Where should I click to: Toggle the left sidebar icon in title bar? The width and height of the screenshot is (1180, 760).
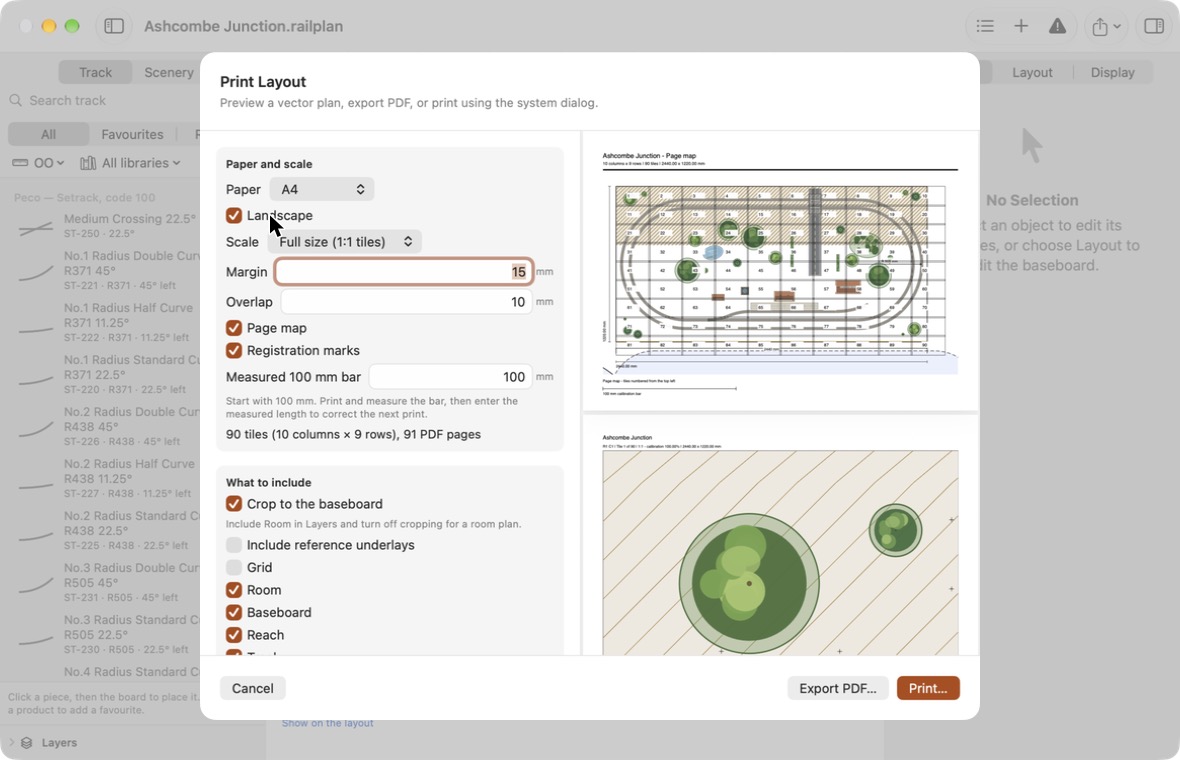pyautogui.click(x=114, y=26)
